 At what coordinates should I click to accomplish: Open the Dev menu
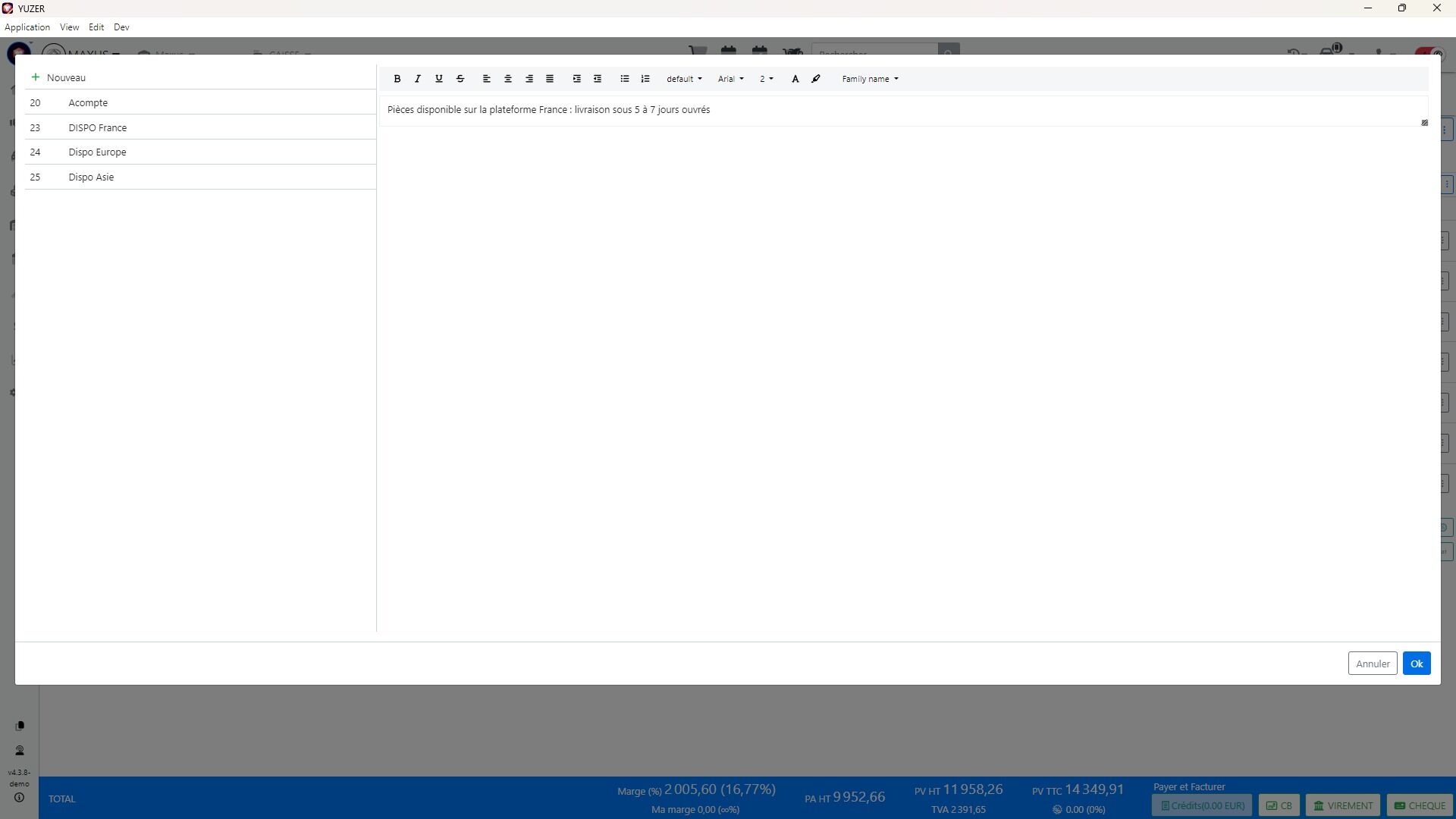pyautogui.click(x=121, y=27)
